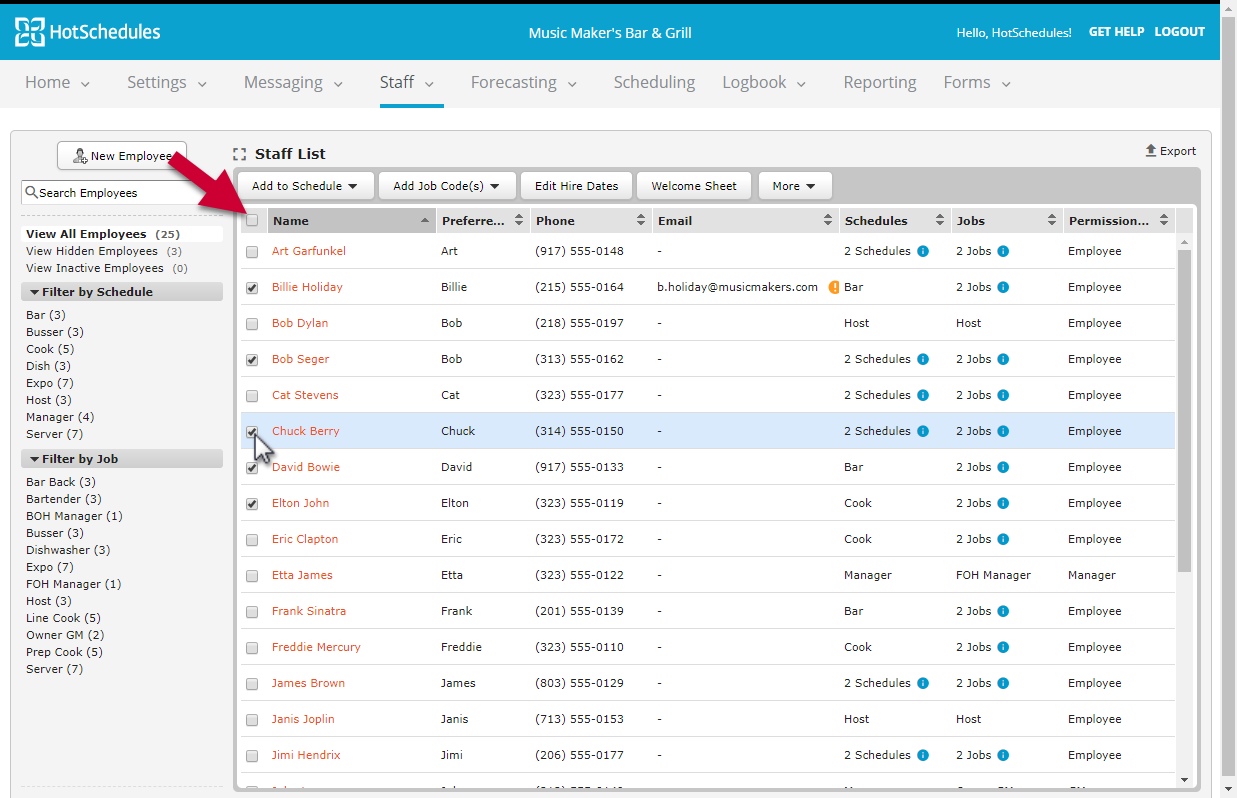Collapse the Filter by Job section
The height and width of the screenshot is (798, 1237).
point(122,459)
